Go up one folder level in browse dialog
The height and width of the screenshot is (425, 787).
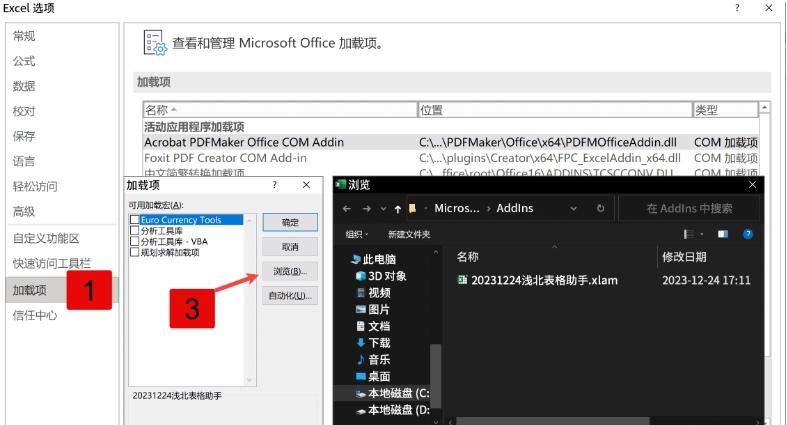click(x=398, y=209)
